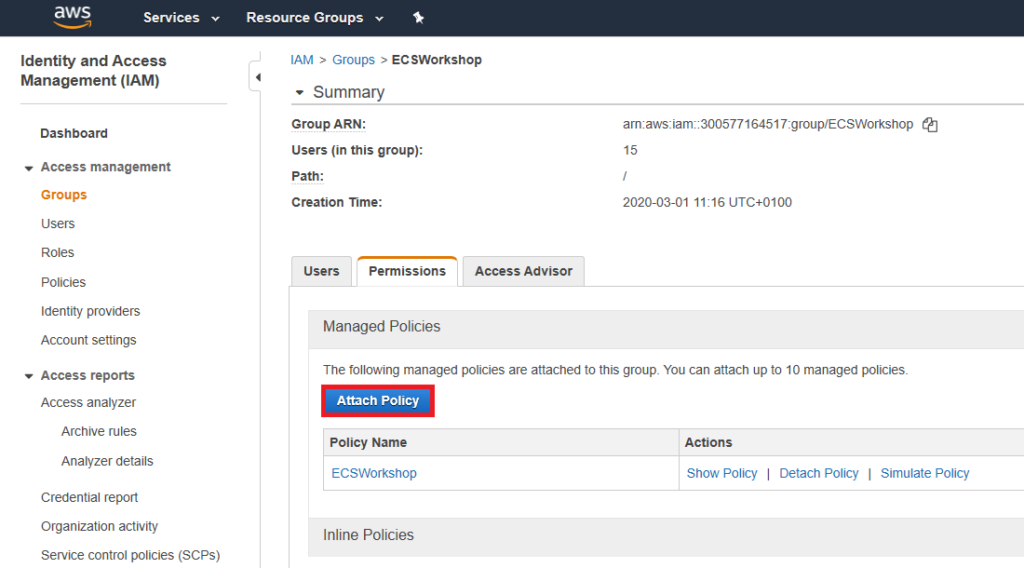This screenshot has height=568, width=1024.
Task: Open Roles in the sidebar
Action: 58,253
